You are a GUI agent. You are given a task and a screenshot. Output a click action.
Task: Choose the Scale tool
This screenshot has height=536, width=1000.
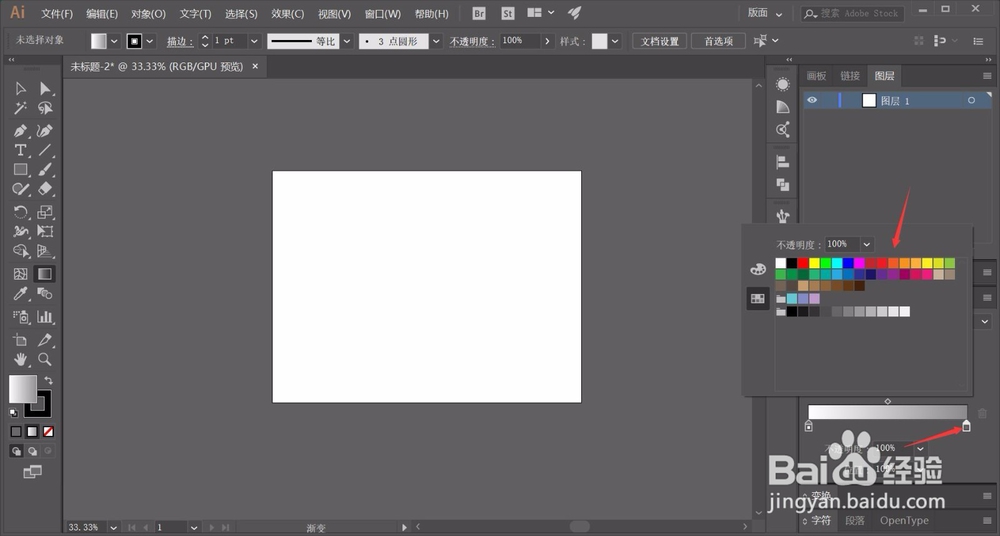point(45,212)
